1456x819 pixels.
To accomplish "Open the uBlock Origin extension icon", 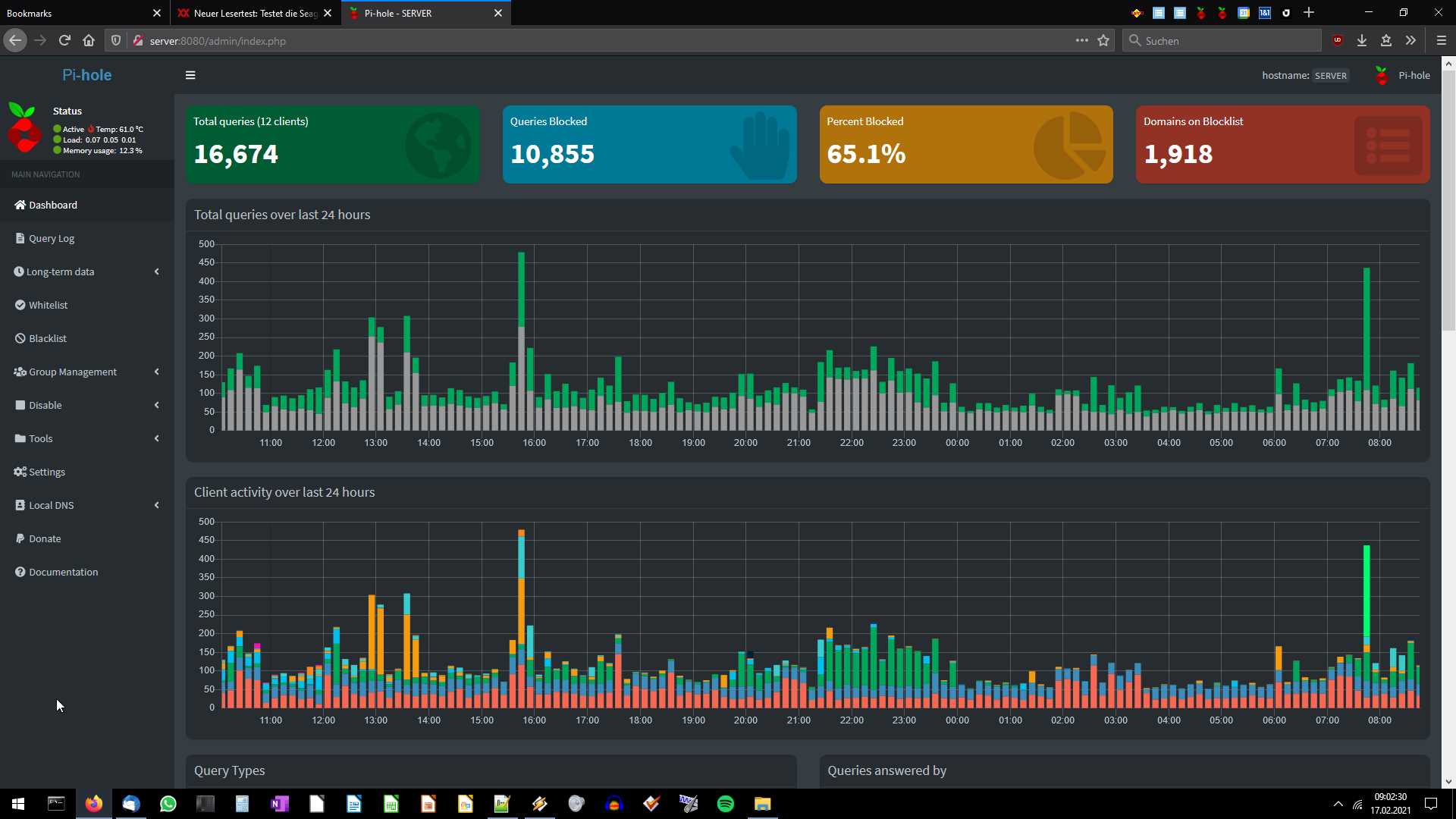I will [x=1338, y=40].
